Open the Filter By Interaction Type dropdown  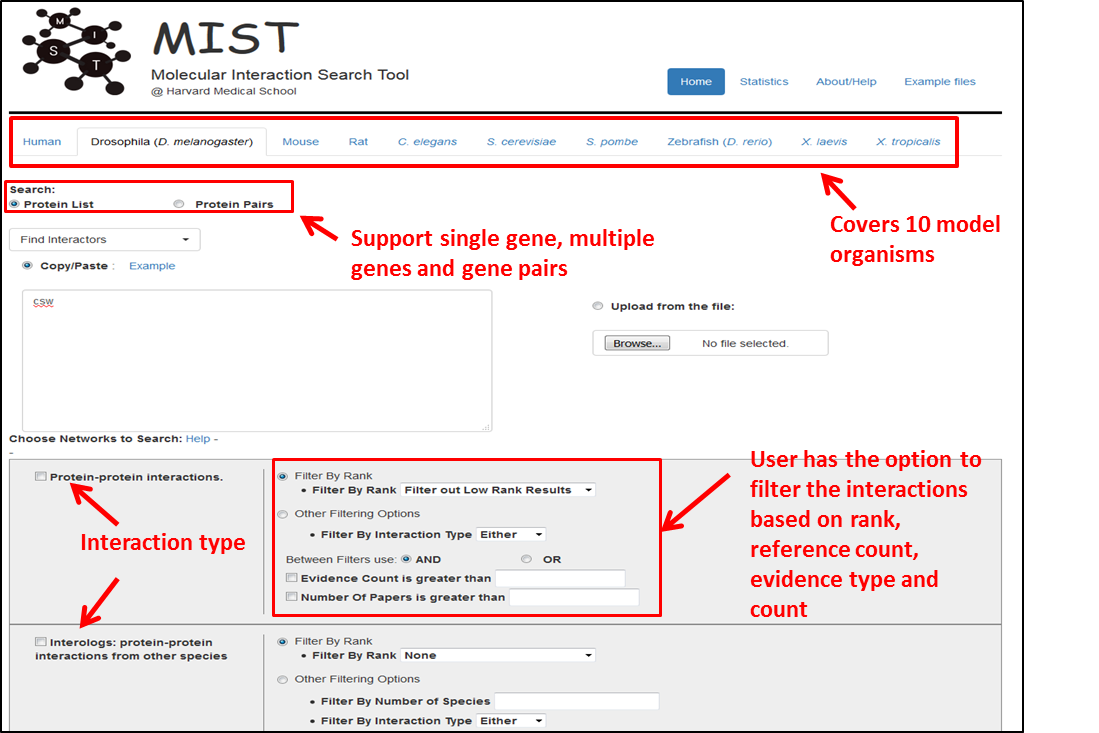(511, 535)
